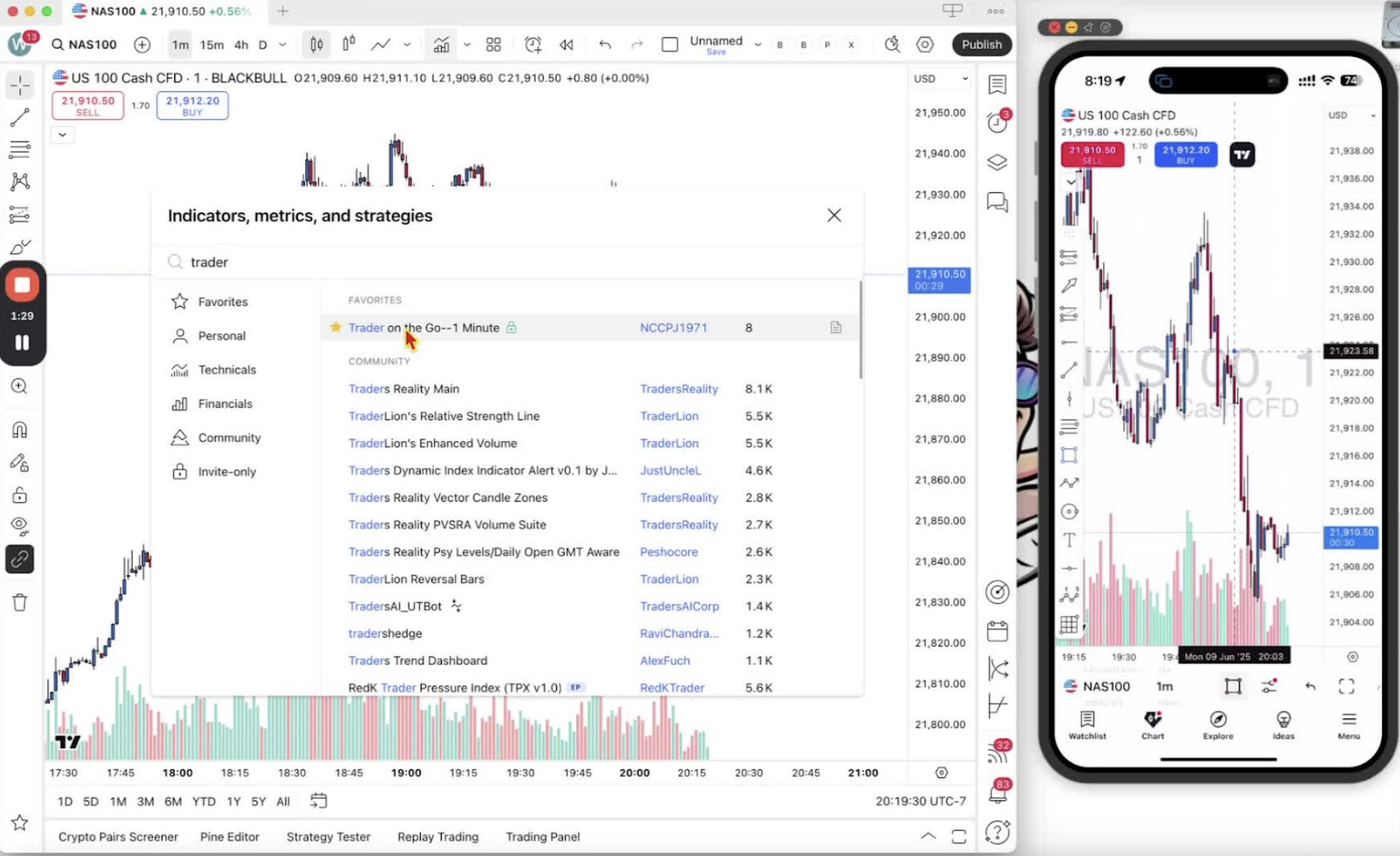1400x856 pixels.
Task: Close the Indicators dialog
Action: tap(834, 216)
